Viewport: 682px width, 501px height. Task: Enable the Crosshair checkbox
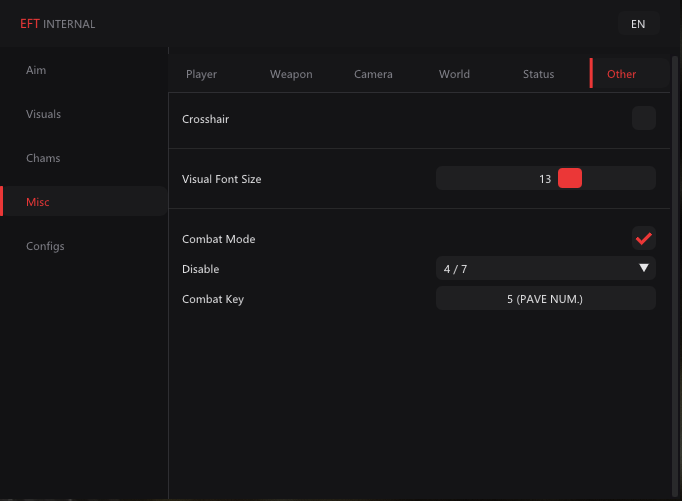click(x=644, y=118)
